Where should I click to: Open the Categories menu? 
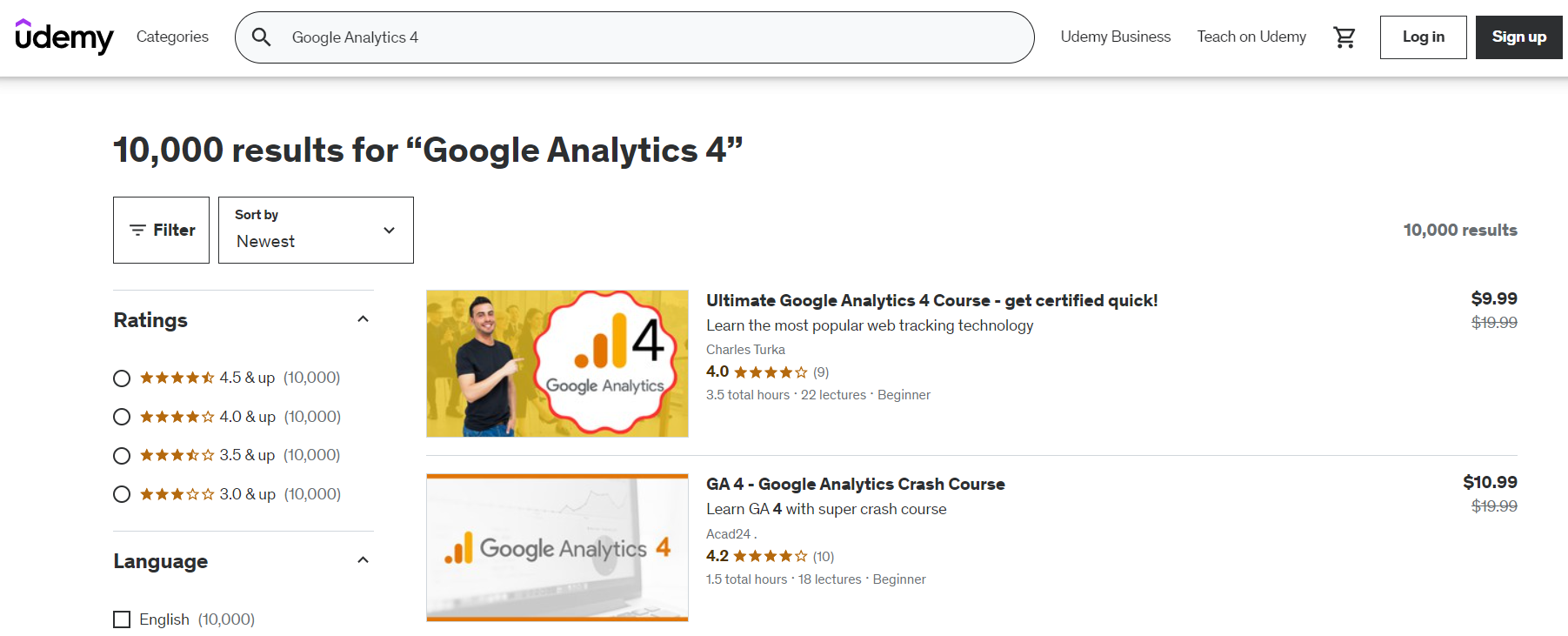pyautogui.click(x=172, y=37)
